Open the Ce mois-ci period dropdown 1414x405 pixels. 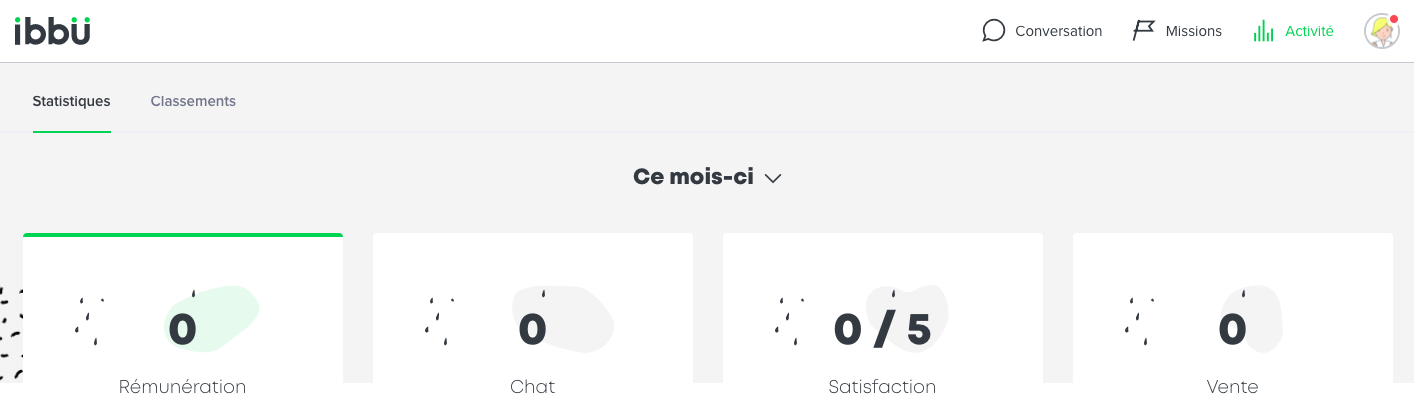[x=707, y=177]
